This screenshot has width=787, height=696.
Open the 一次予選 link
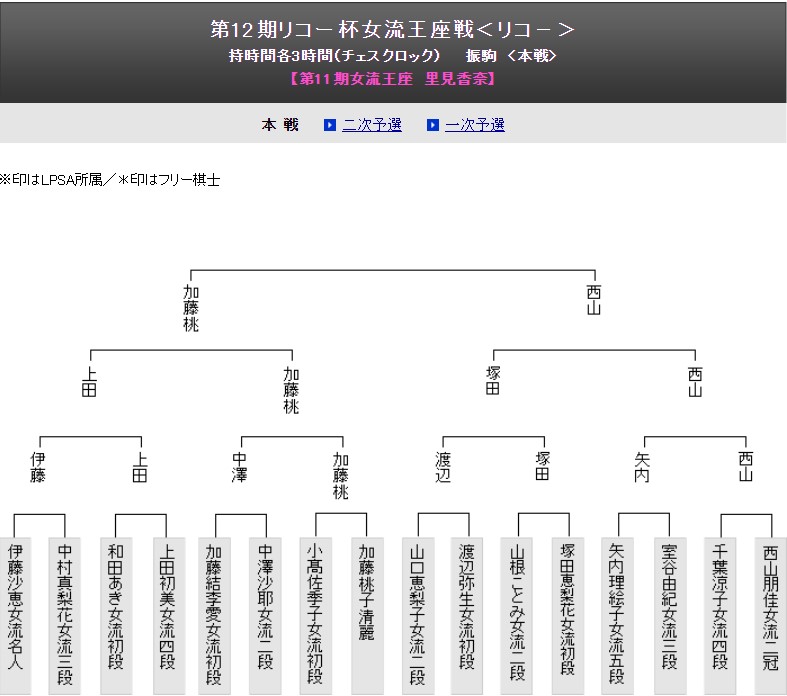(475, 124)
